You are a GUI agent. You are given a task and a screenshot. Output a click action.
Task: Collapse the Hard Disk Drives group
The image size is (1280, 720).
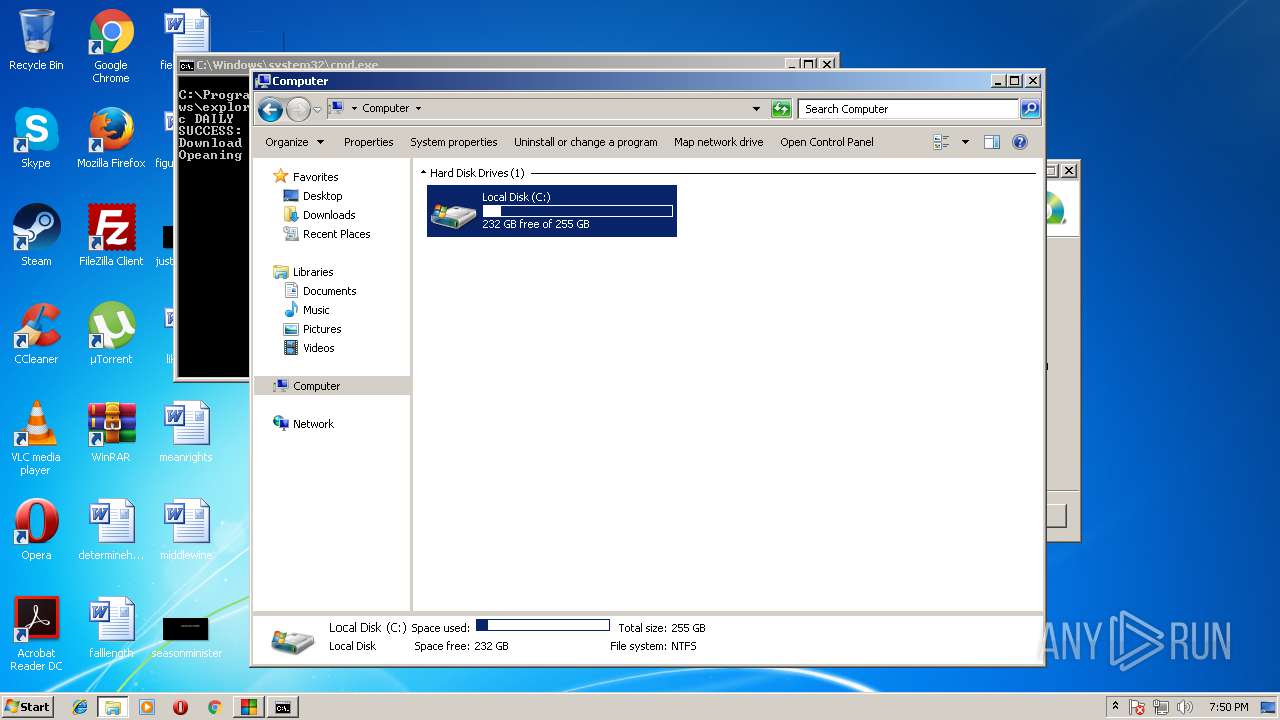coord(424,173)
